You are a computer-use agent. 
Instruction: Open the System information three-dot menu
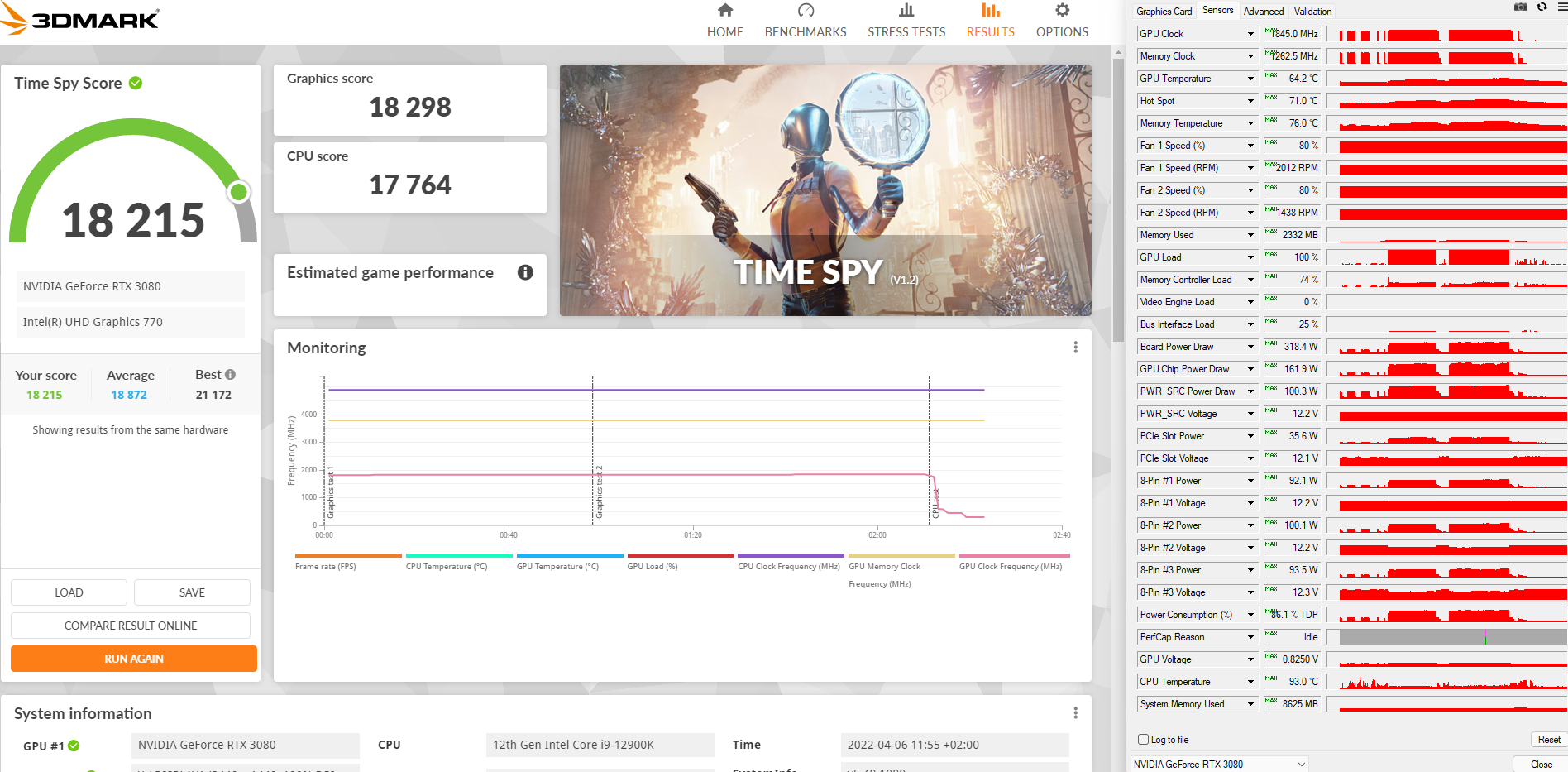[1075, 713]
